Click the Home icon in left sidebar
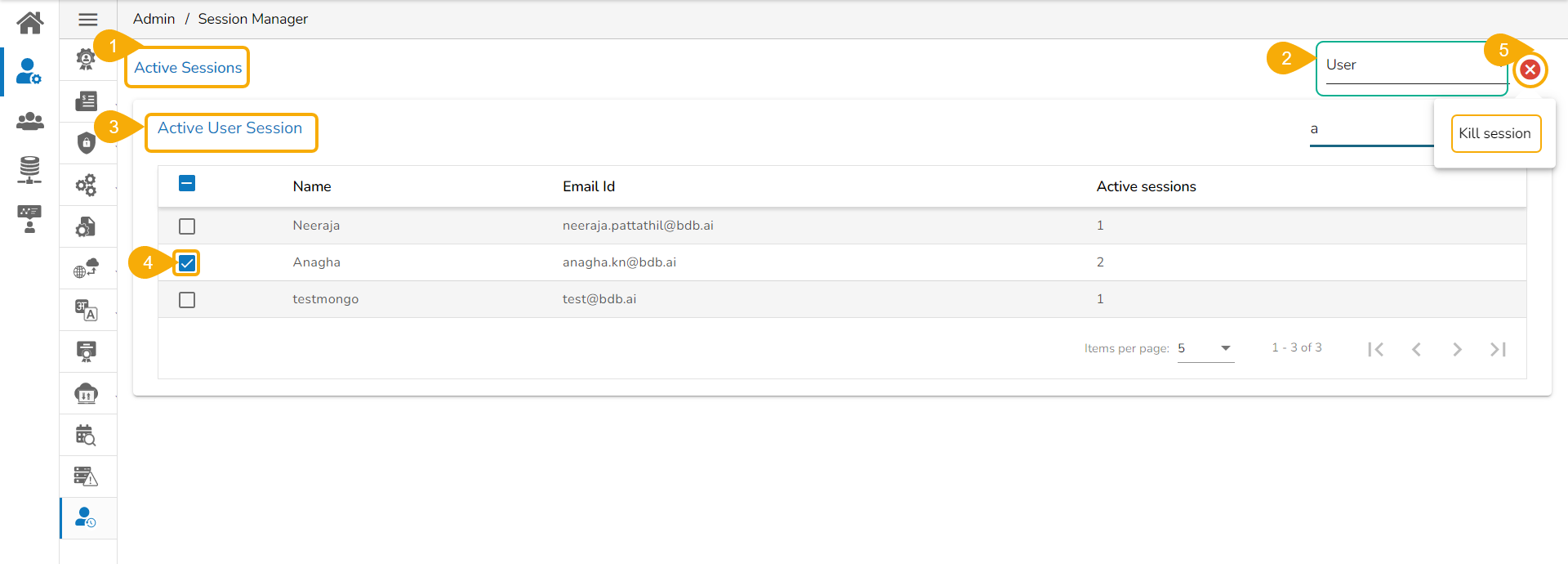The width and height of the screenshot is (1568, 564). pos(30,23)
